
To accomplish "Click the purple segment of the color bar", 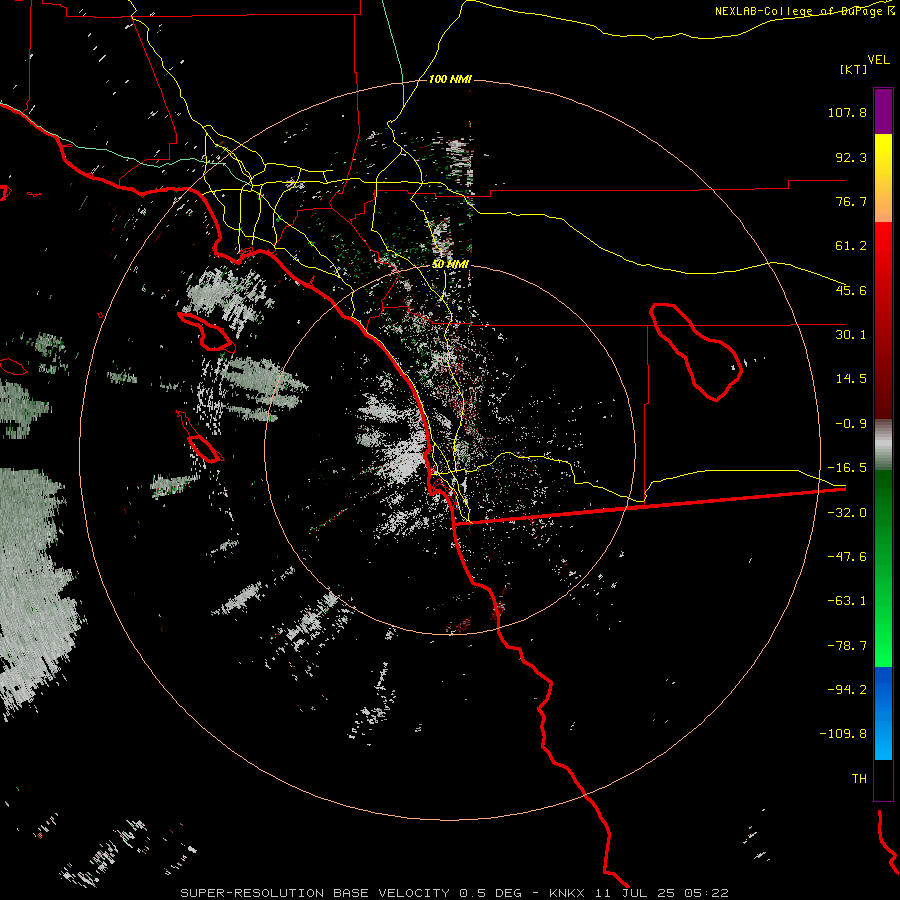I will point(883,111).
